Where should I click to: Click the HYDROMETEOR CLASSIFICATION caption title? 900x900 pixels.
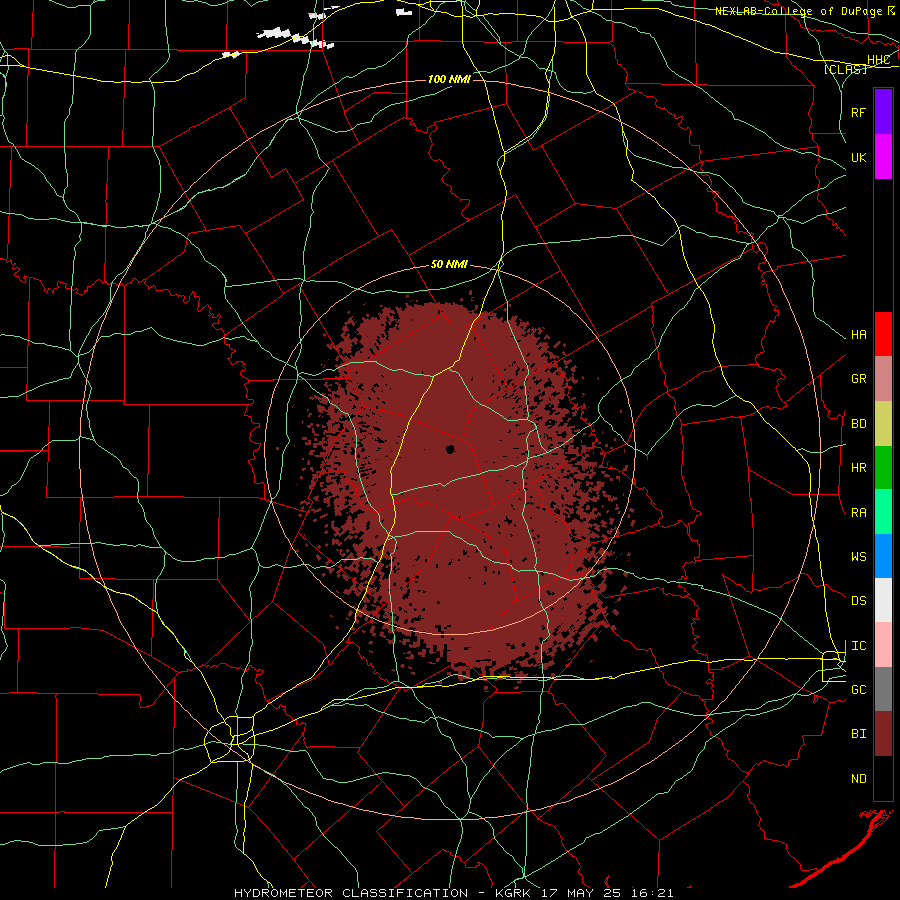(x=351, y=893)
